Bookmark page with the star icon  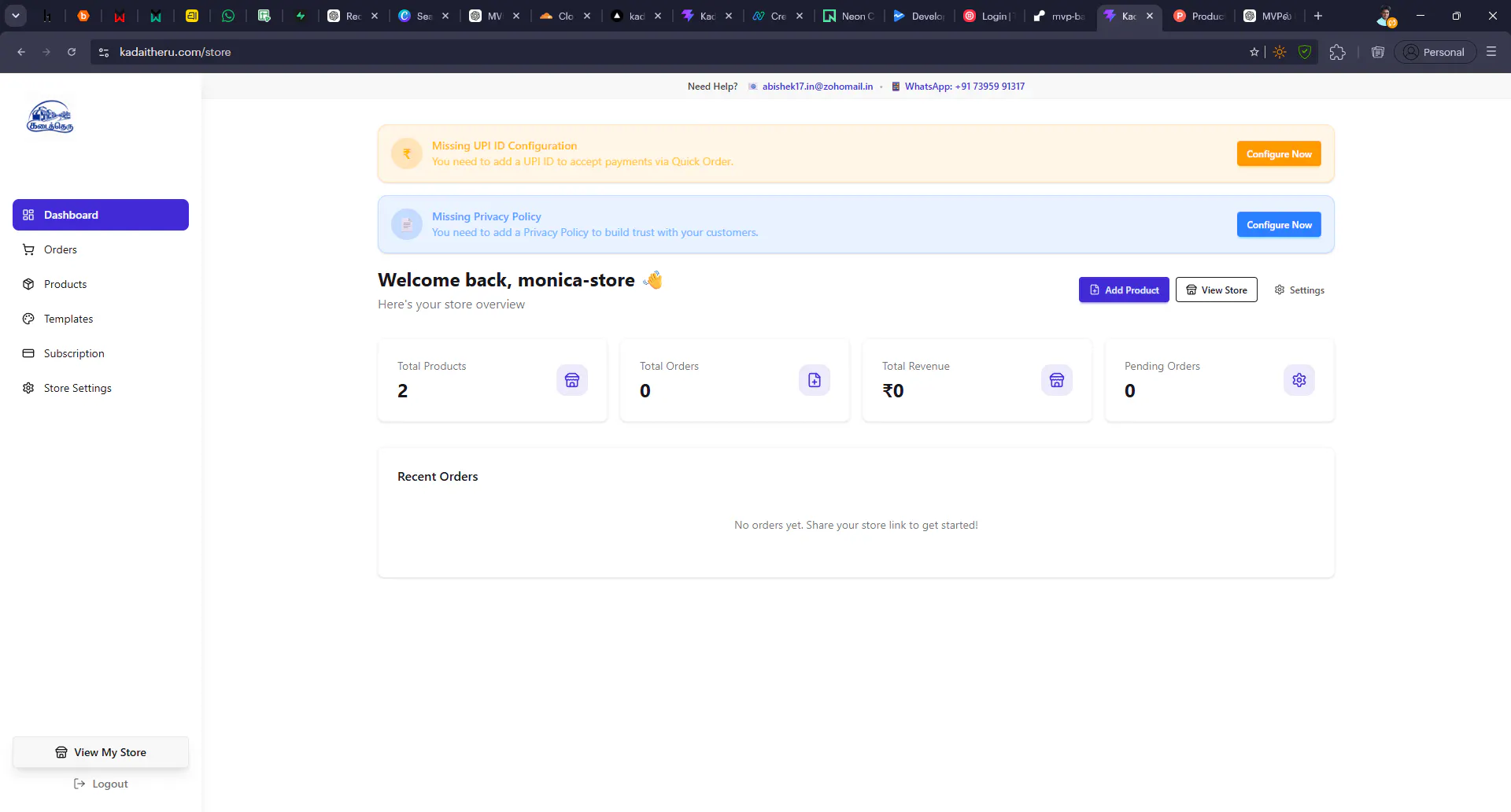[x=1254, y=52]
